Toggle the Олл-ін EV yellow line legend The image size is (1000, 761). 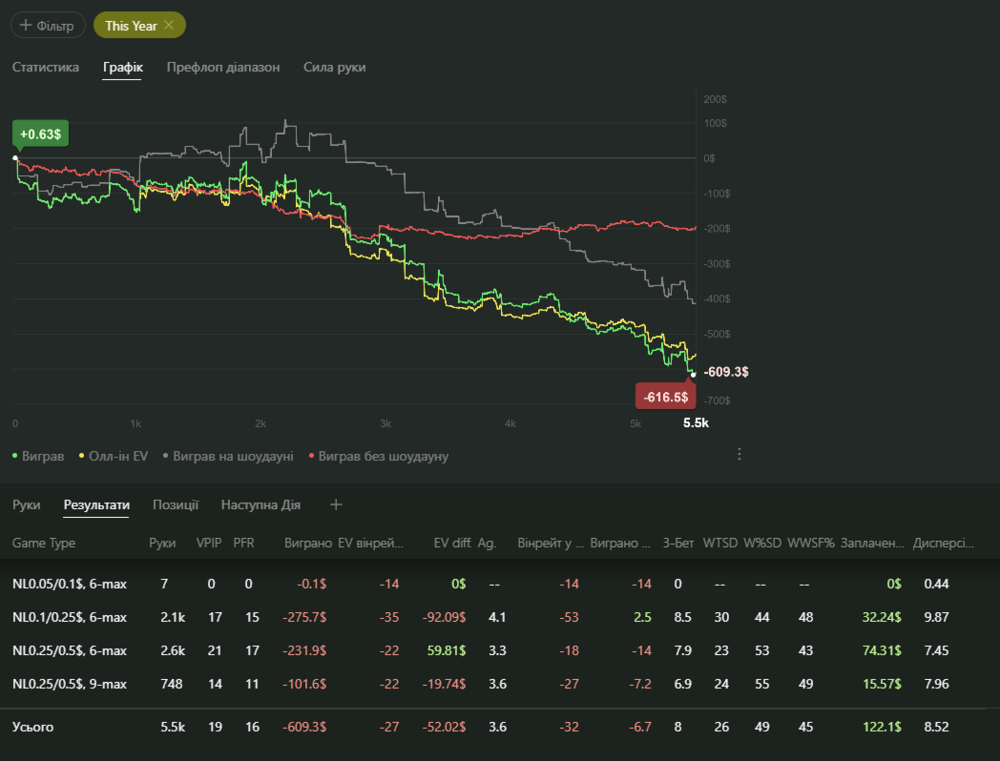click(x=113, y=456)
